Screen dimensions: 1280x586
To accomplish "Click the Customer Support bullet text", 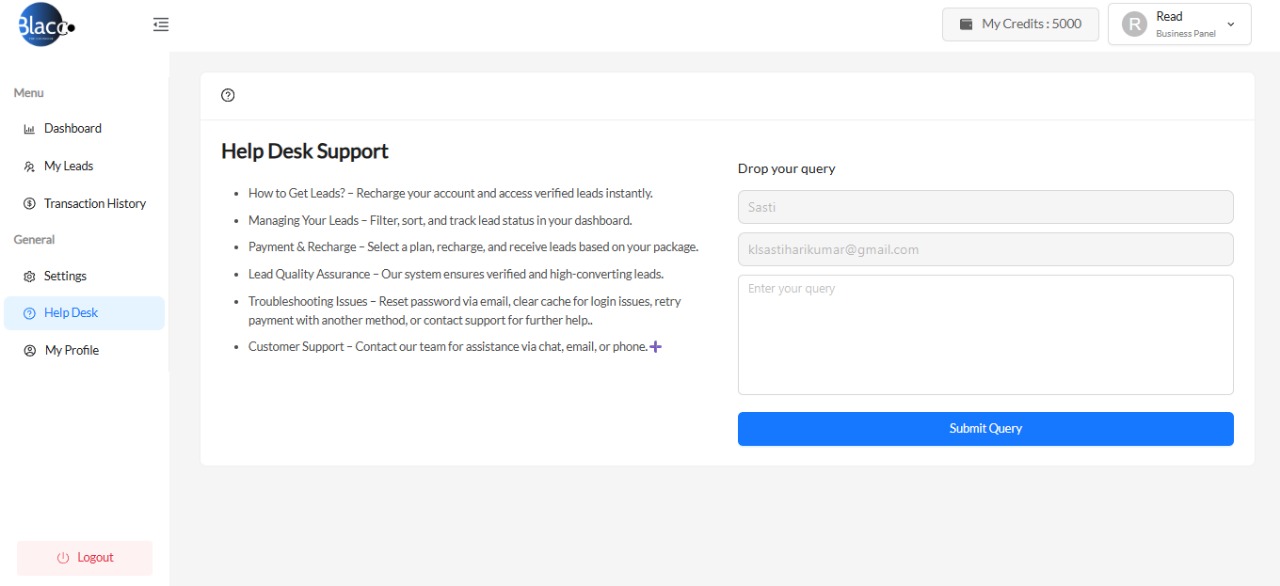I will (x=447, y=347).
